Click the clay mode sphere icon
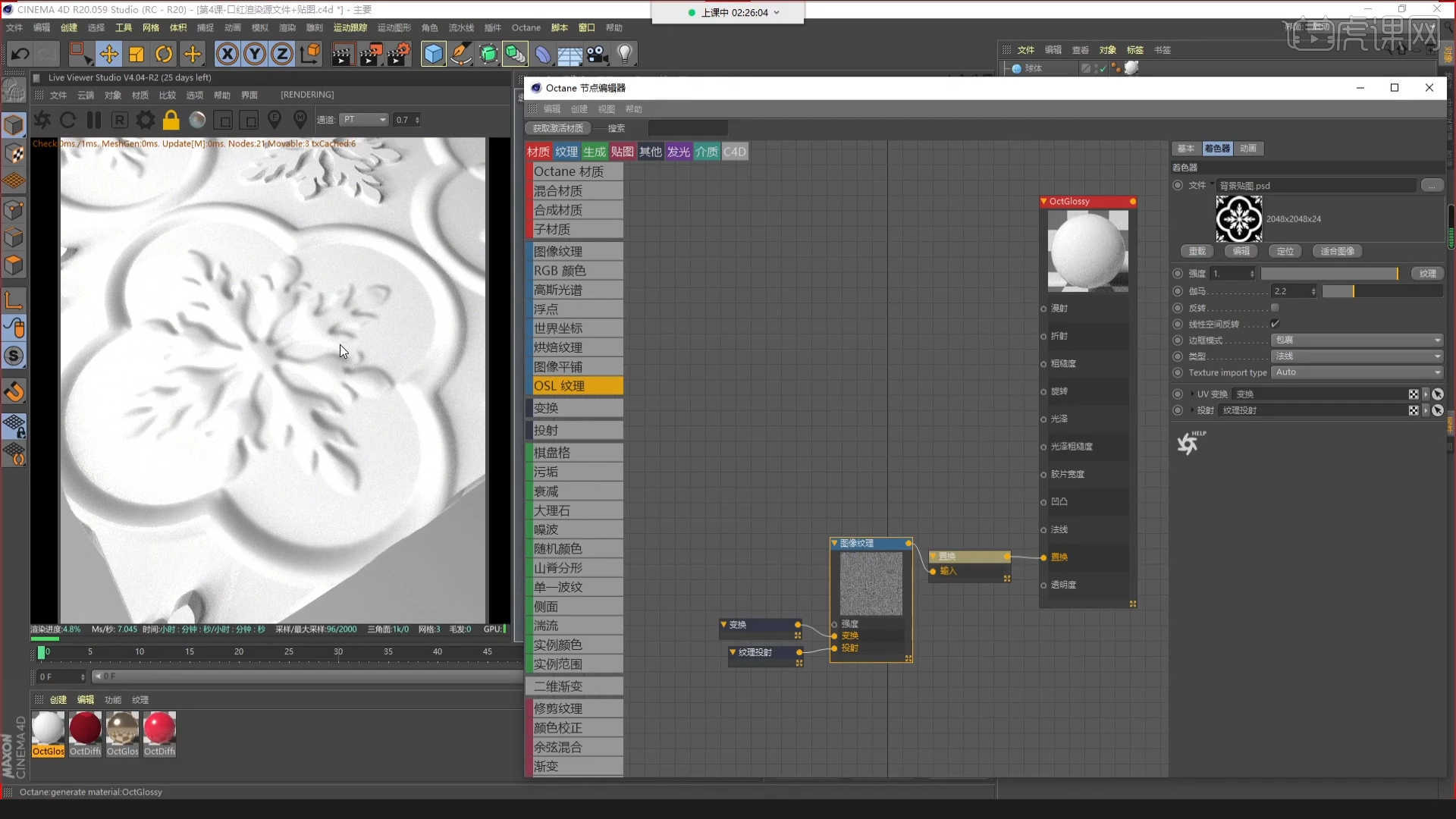Screen dimensions: 1456x819 [x=197, y=120]
